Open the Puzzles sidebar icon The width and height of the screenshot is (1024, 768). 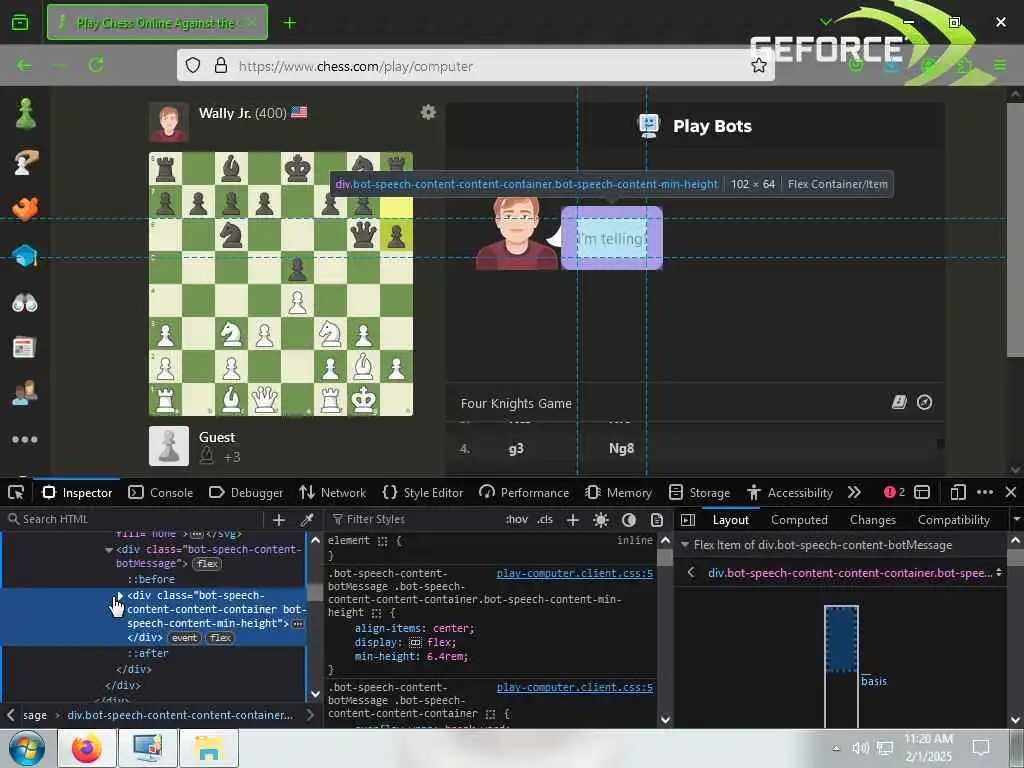pyautogui.click(x=25, y=209)
